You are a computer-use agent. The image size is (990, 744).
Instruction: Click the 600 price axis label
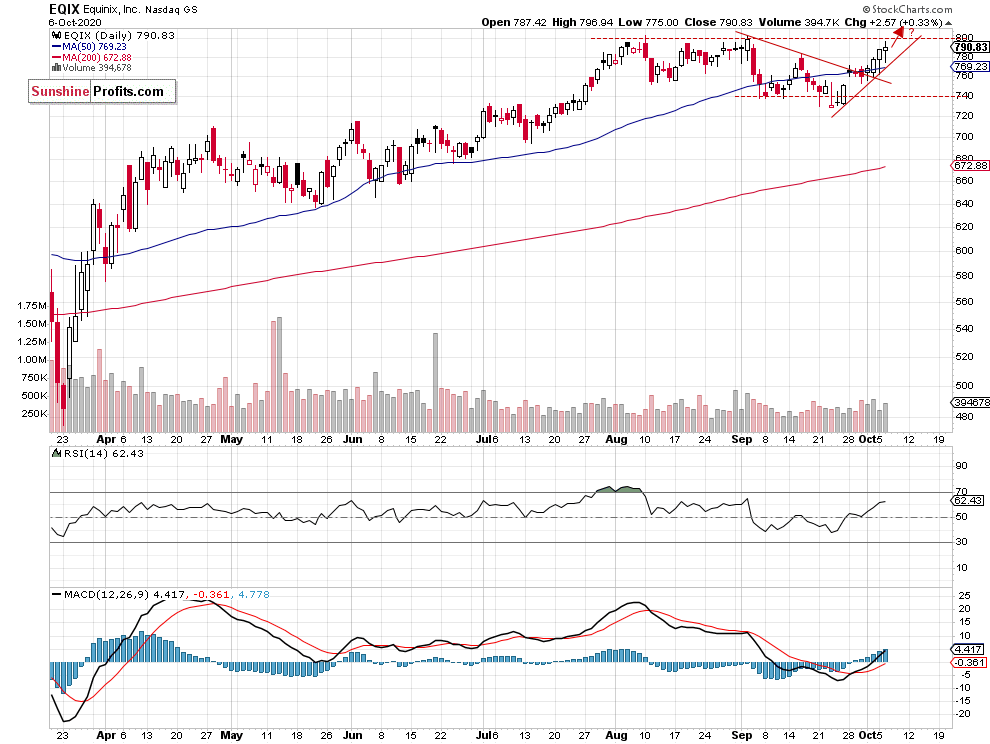click(964, 251)
